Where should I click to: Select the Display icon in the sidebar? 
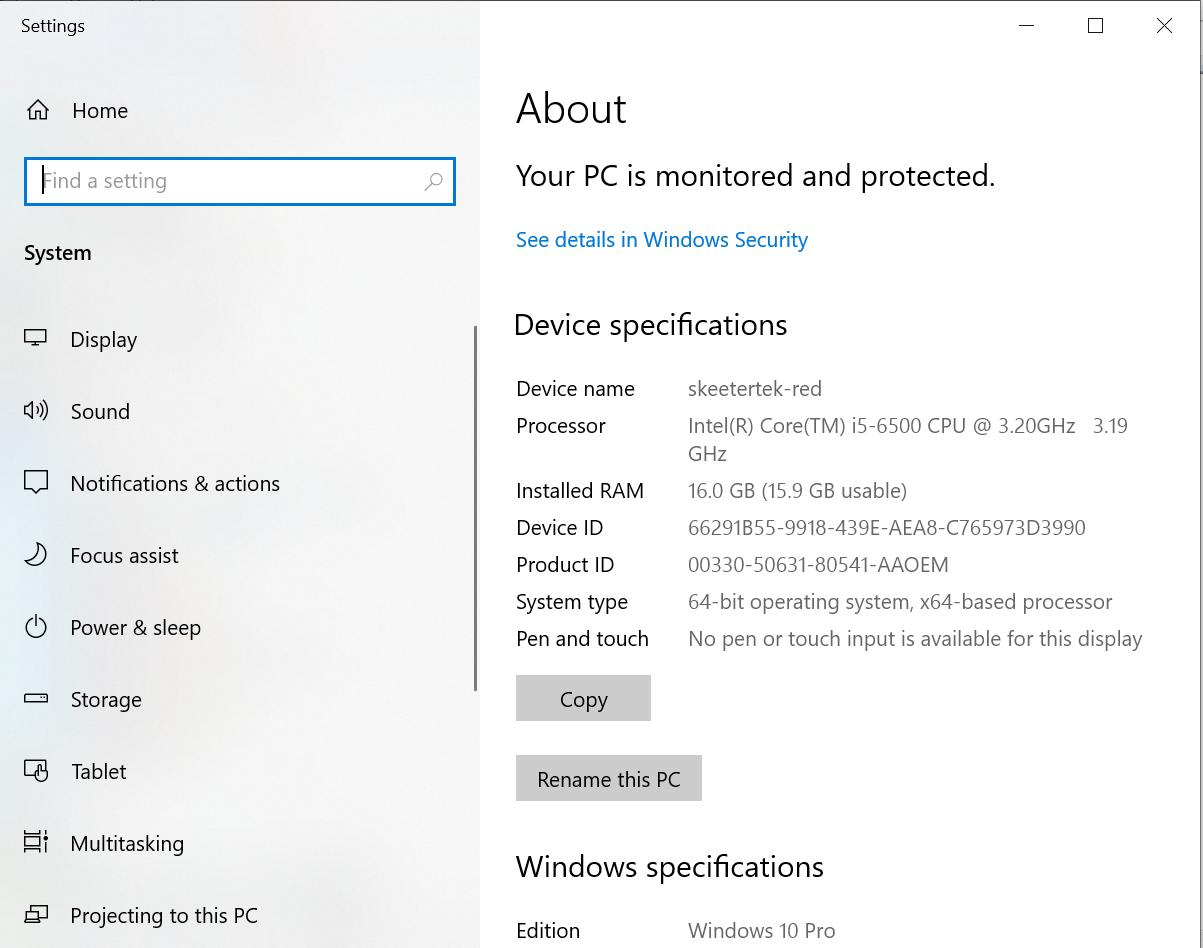click(35, 339)
